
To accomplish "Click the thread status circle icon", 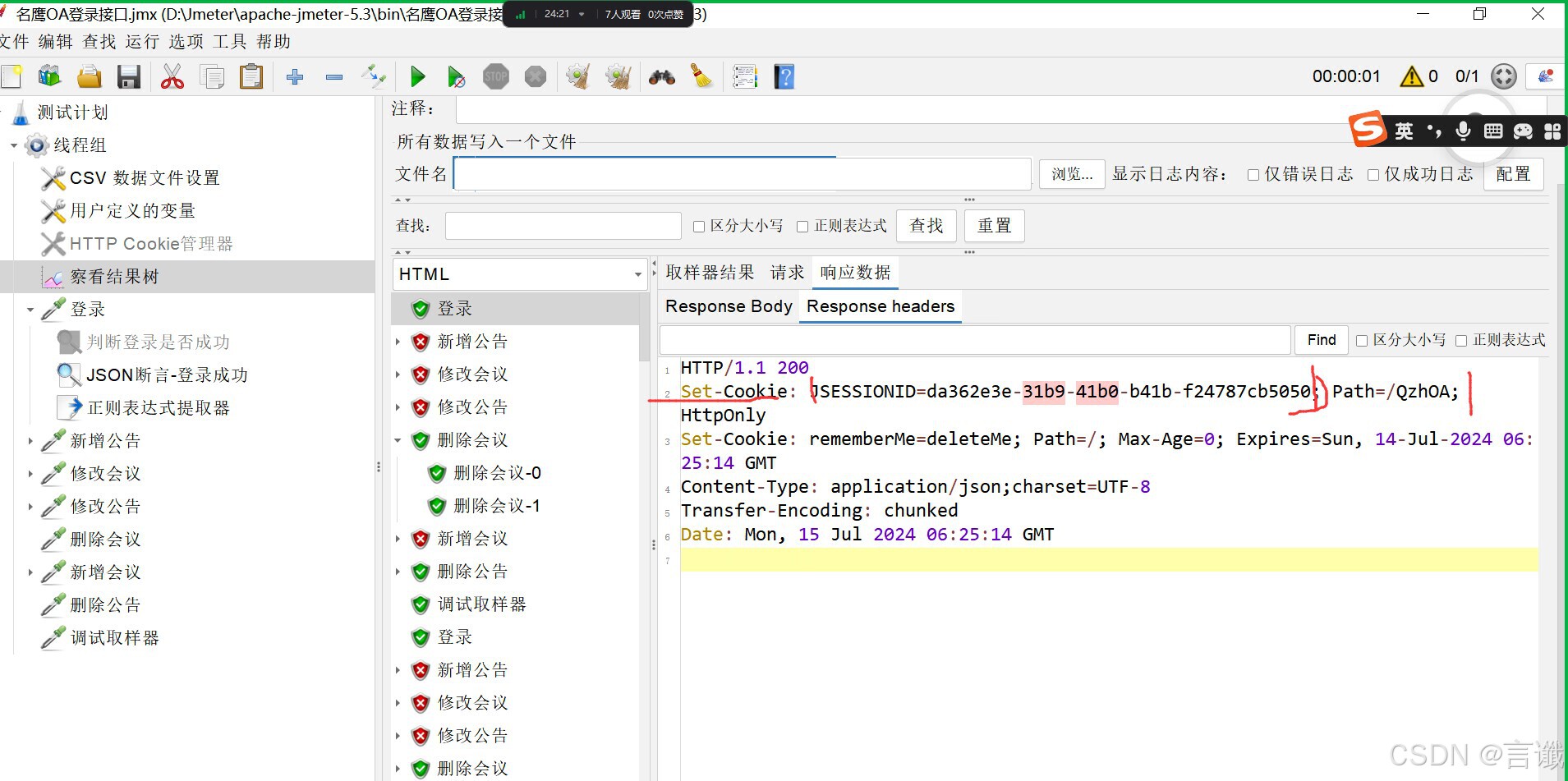I will pos(1504,76).
